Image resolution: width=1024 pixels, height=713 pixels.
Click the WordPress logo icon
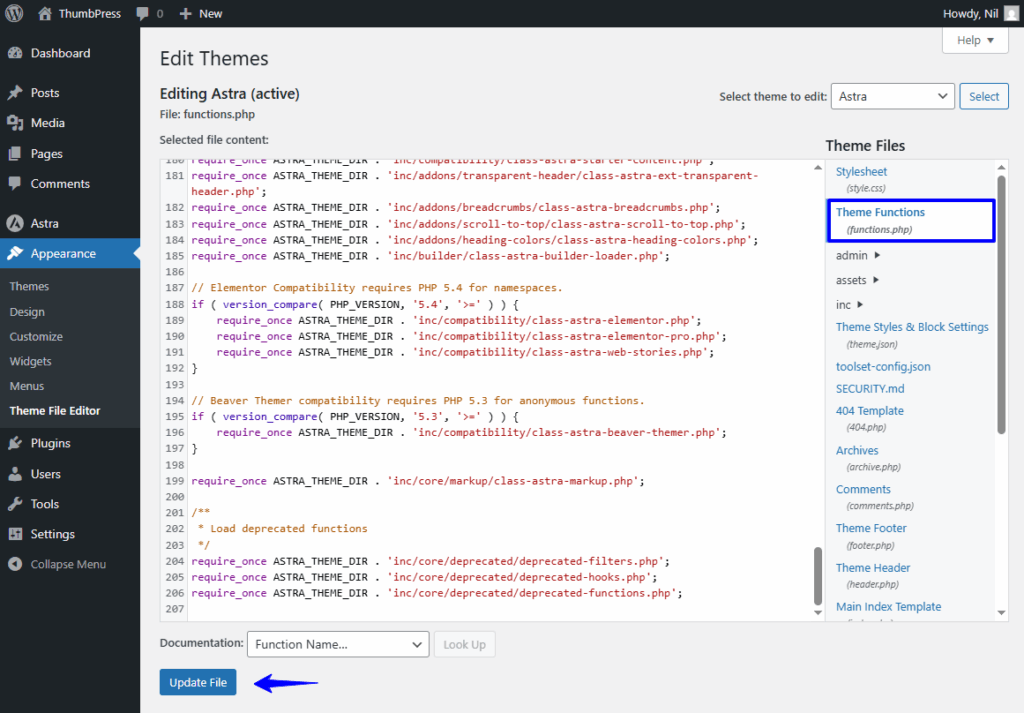point(14,13)
